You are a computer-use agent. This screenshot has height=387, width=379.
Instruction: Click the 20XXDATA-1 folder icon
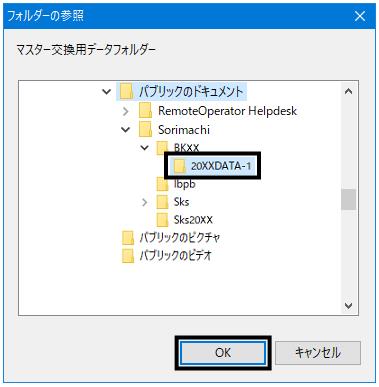180,166
